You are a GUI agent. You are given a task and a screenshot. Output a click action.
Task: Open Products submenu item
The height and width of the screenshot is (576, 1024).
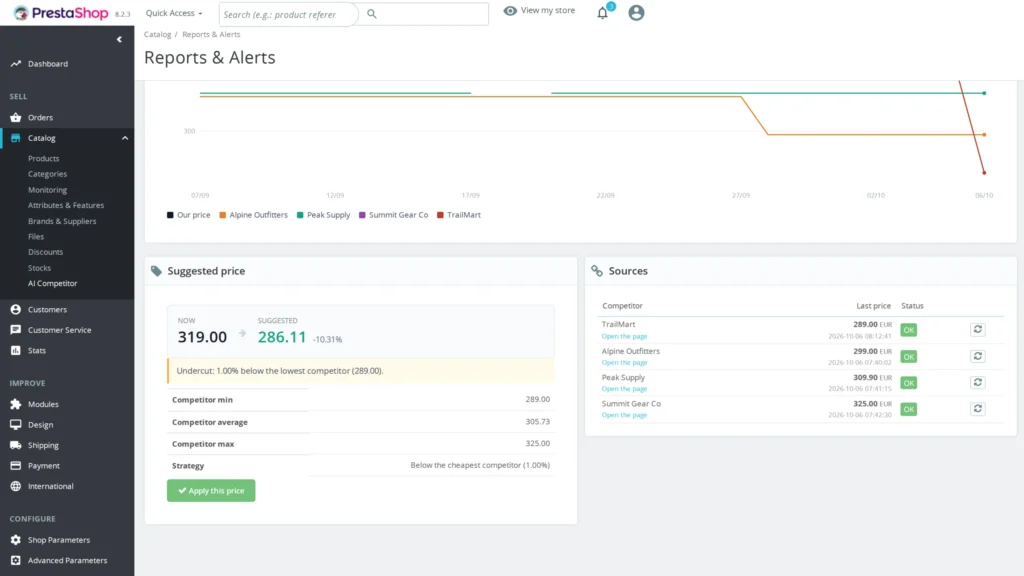coord(43,159)
